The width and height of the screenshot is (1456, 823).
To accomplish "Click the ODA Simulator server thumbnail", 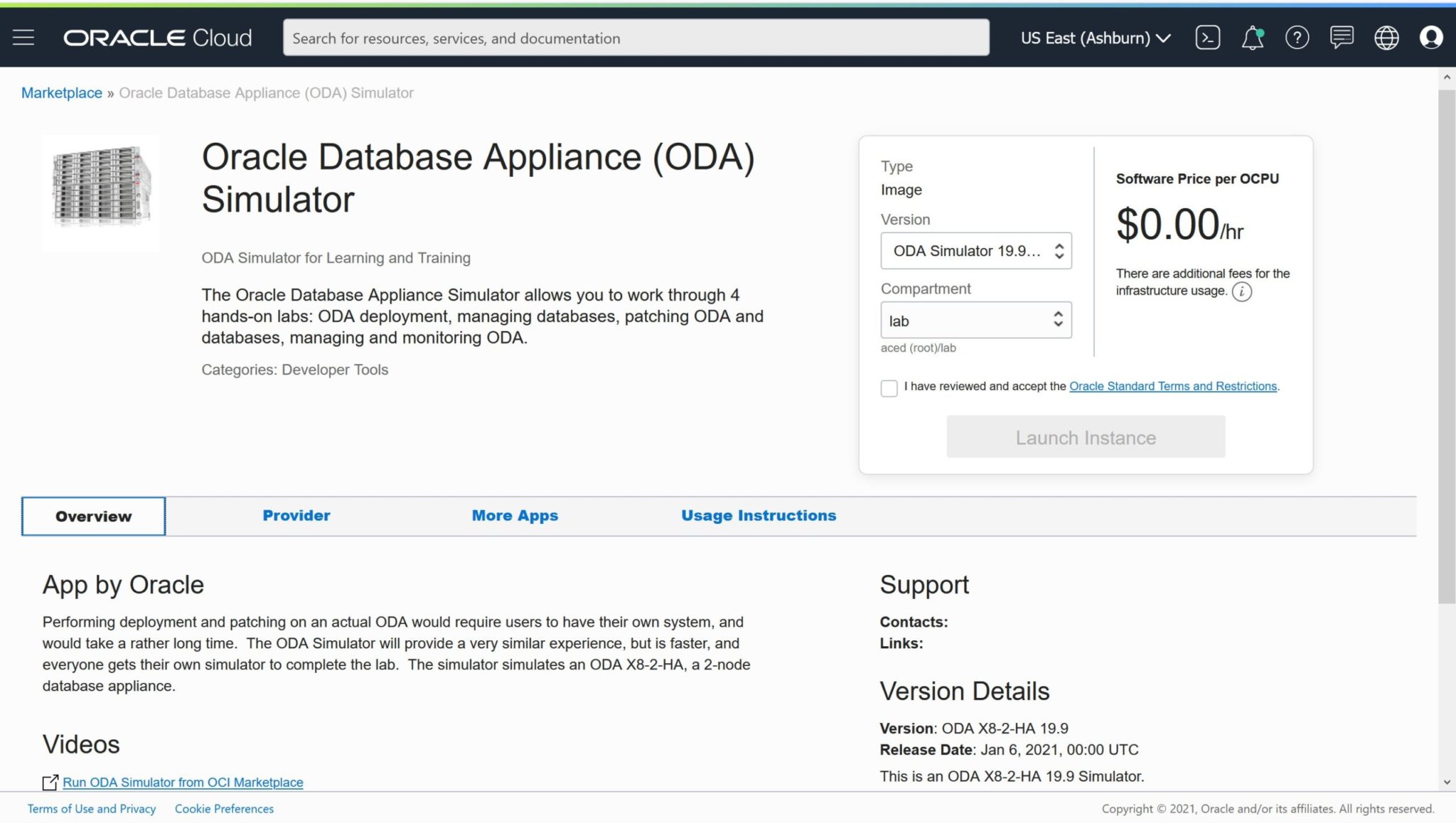I will tap(100, 193).
